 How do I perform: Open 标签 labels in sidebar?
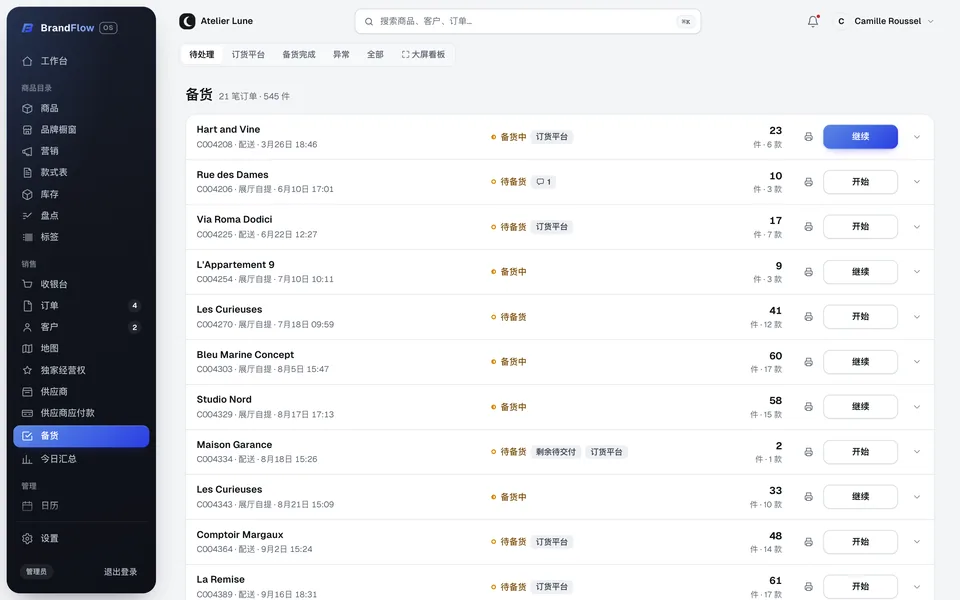[x=81, y=237]
